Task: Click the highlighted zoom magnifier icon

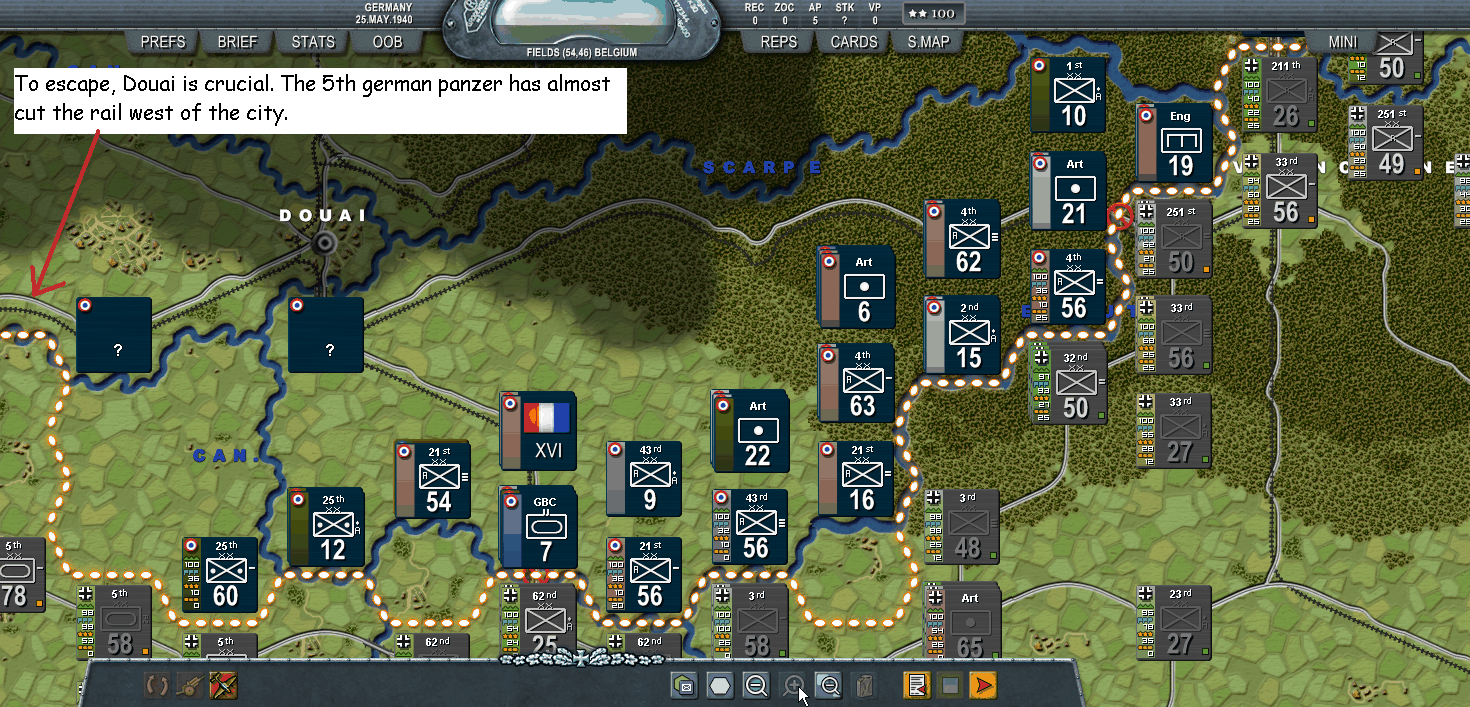Action: pyautogui.click(x=829, y=686)
